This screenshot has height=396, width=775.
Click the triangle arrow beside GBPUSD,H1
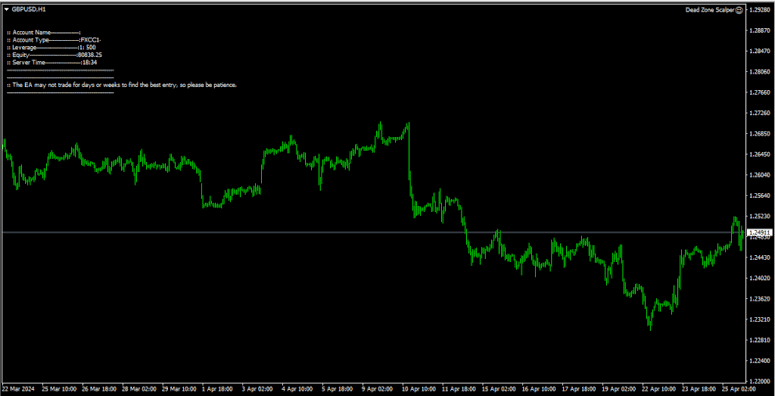pos(6,9)
